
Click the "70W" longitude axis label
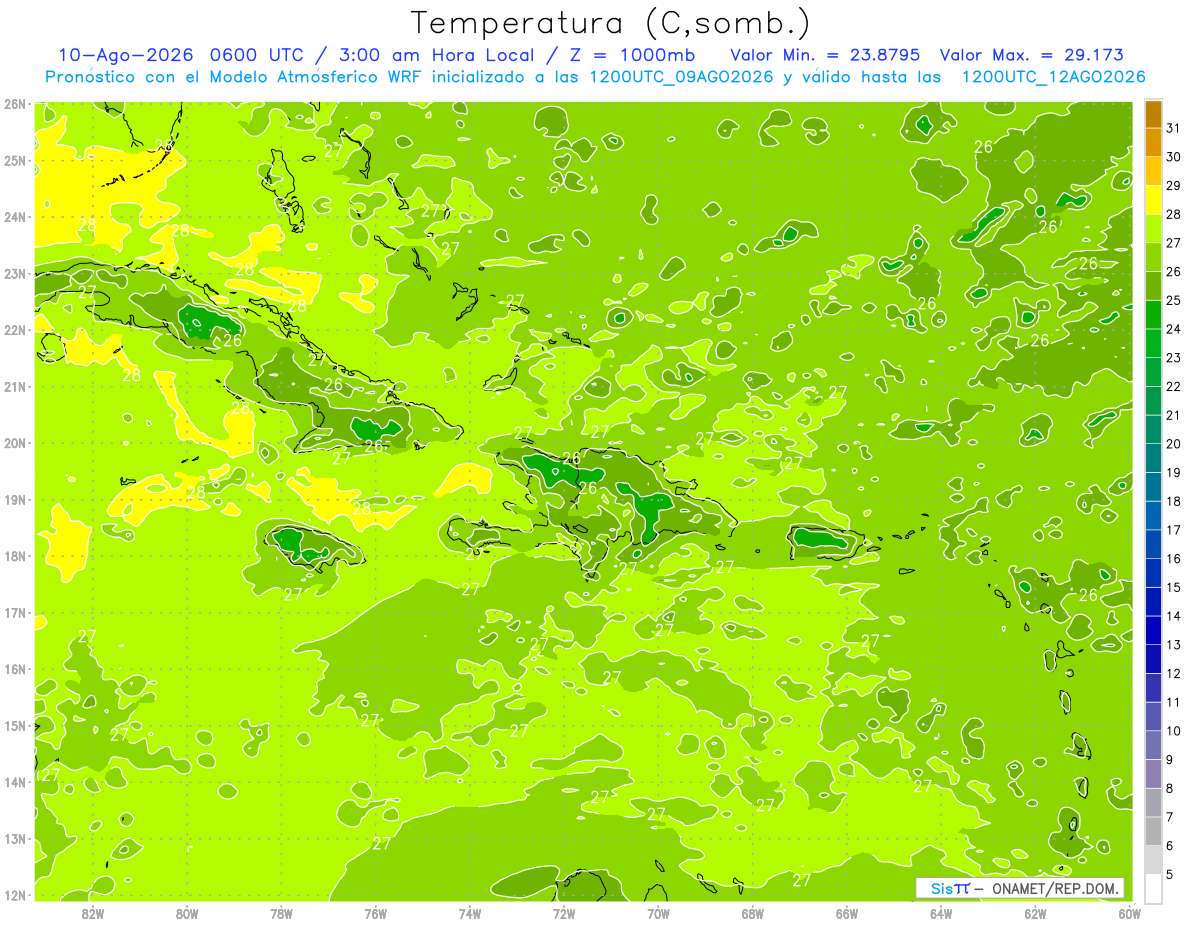[x=658, y=913]
